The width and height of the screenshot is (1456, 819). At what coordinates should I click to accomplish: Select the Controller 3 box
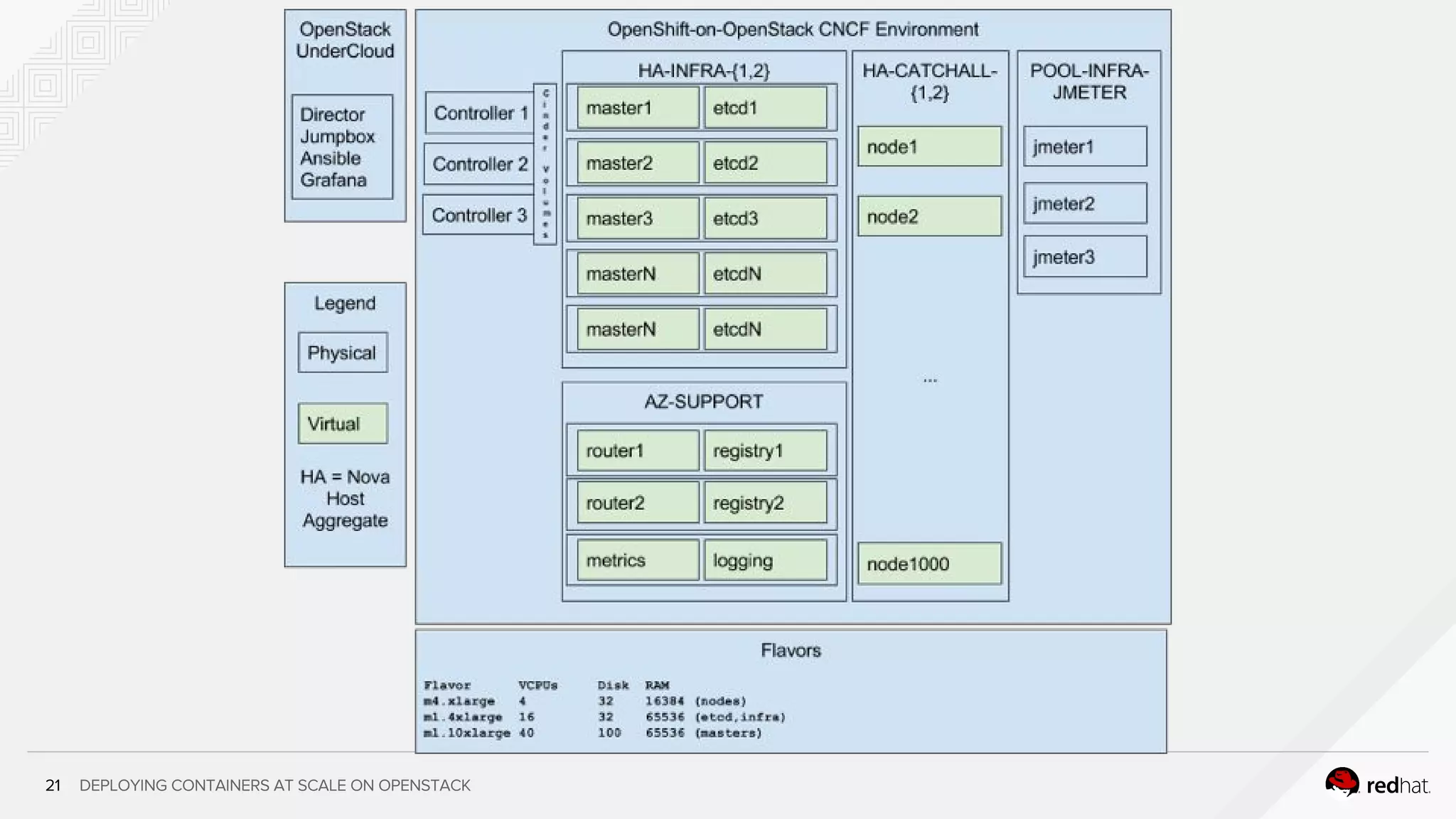click(x=478, y=215)
